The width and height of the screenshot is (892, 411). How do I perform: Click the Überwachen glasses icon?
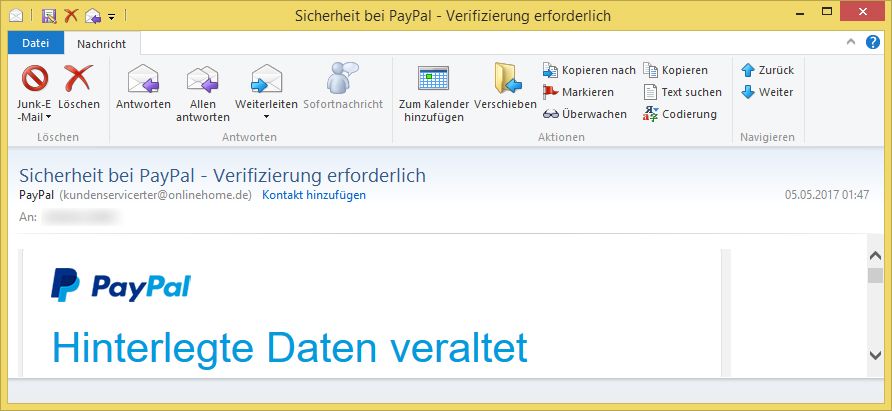tap(551, 114)
